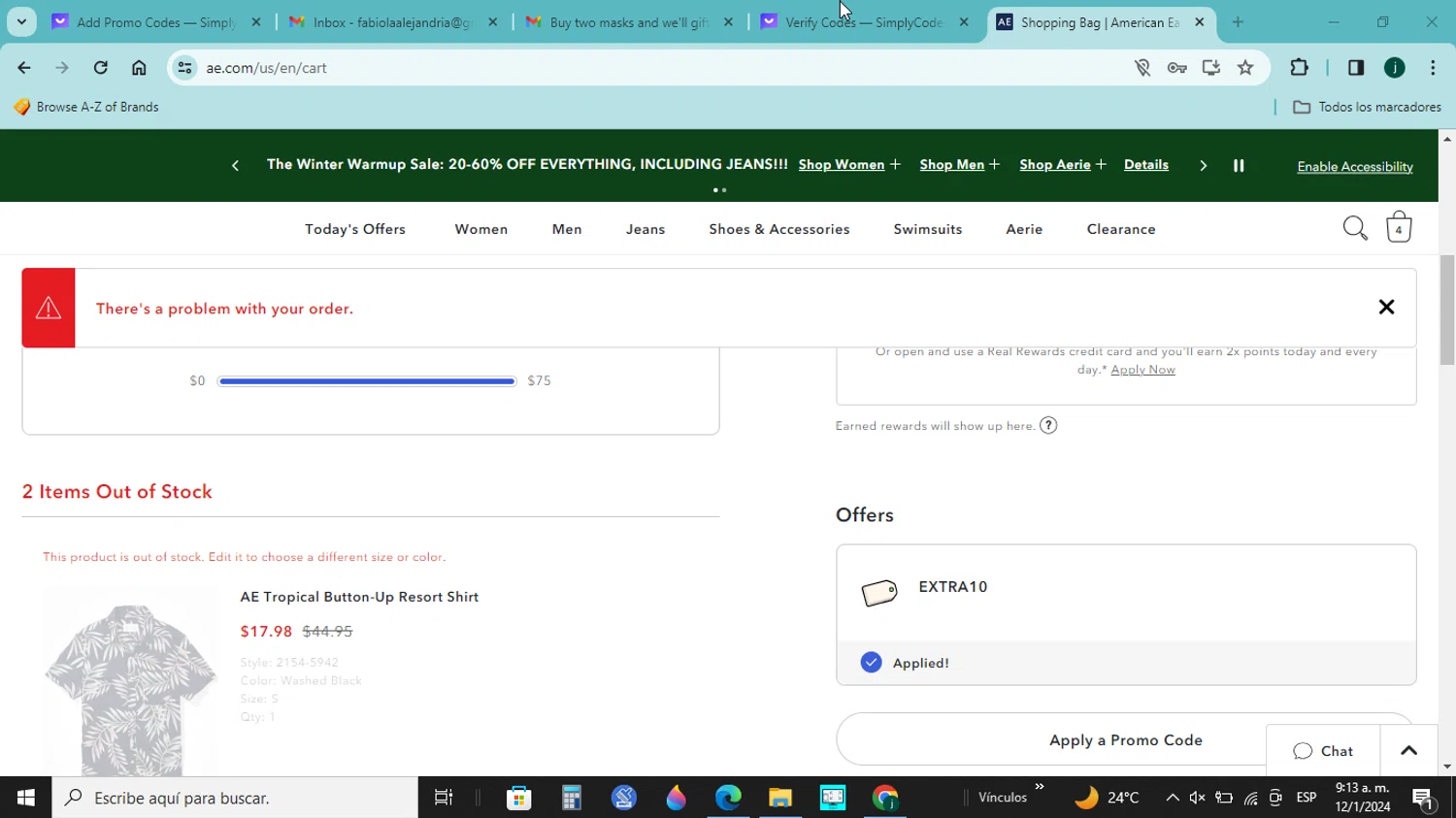Viewport: 1456px width, 818px height.
Task: Open the Clearance menu
Action: (1121, 229)
